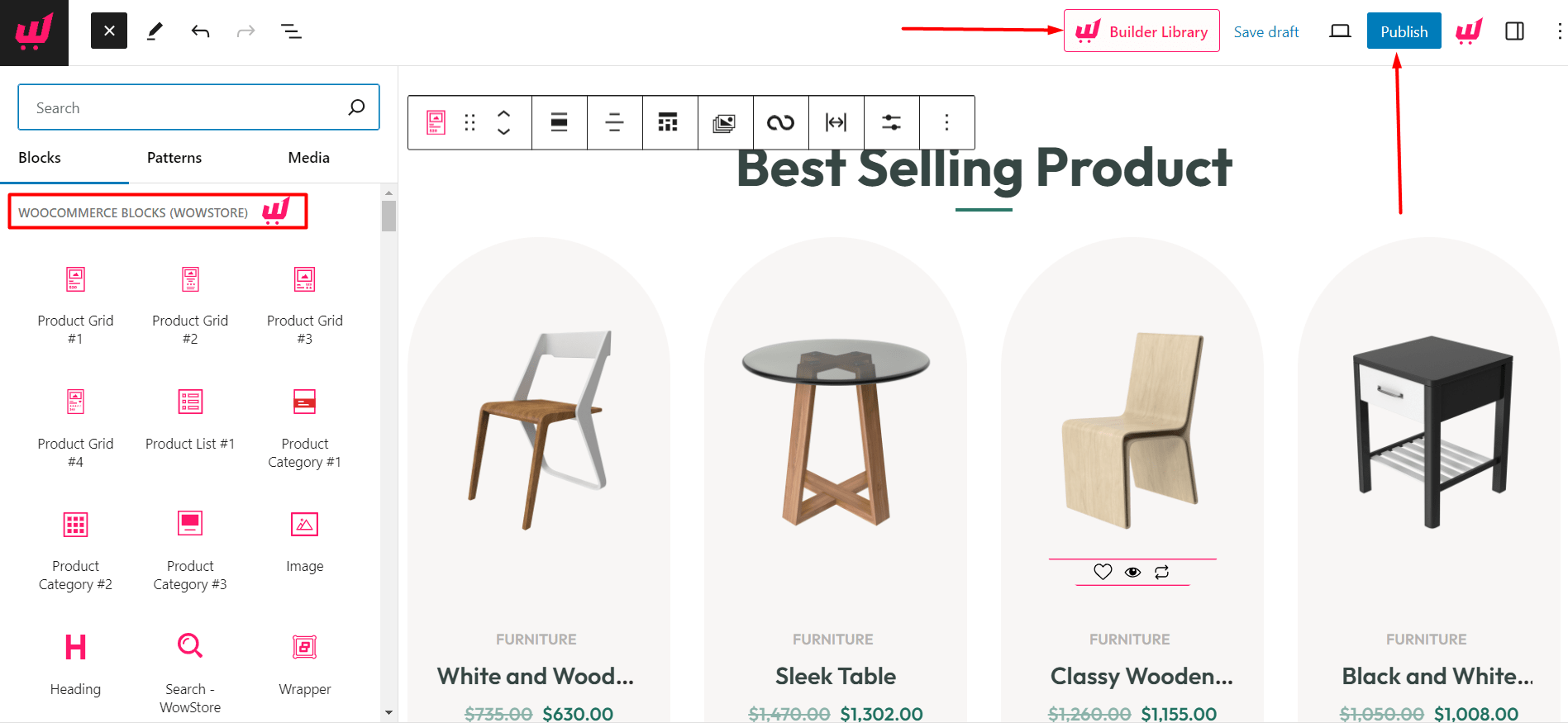Save draft of the page

tap(1266, 32)
